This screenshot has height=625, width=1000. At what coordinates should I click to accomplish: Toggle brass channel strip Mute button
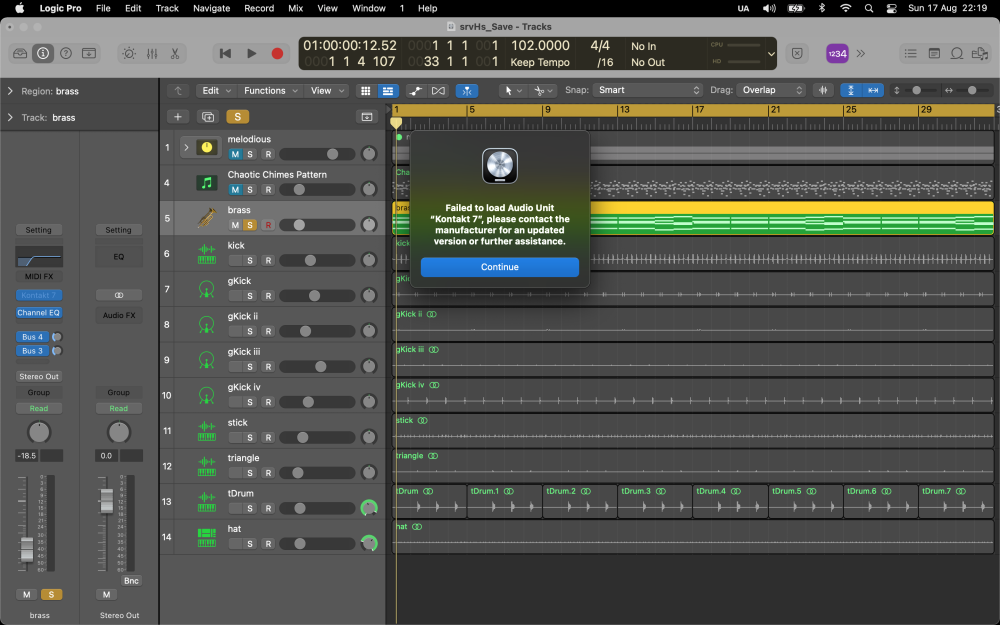point(27,594)
